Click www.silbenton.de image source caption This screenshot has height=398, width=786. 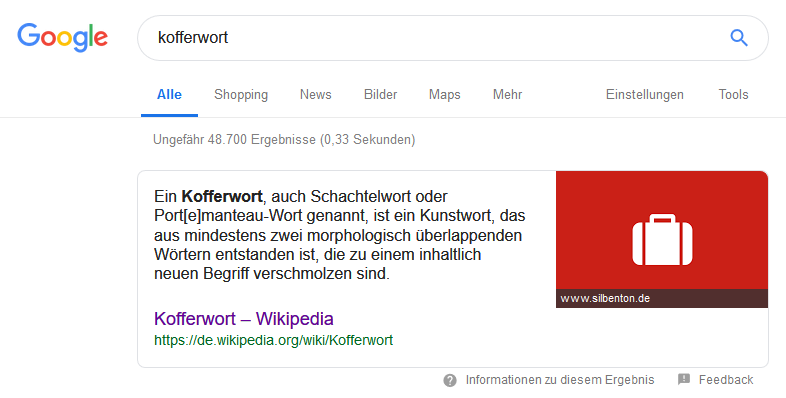[605, 299]
